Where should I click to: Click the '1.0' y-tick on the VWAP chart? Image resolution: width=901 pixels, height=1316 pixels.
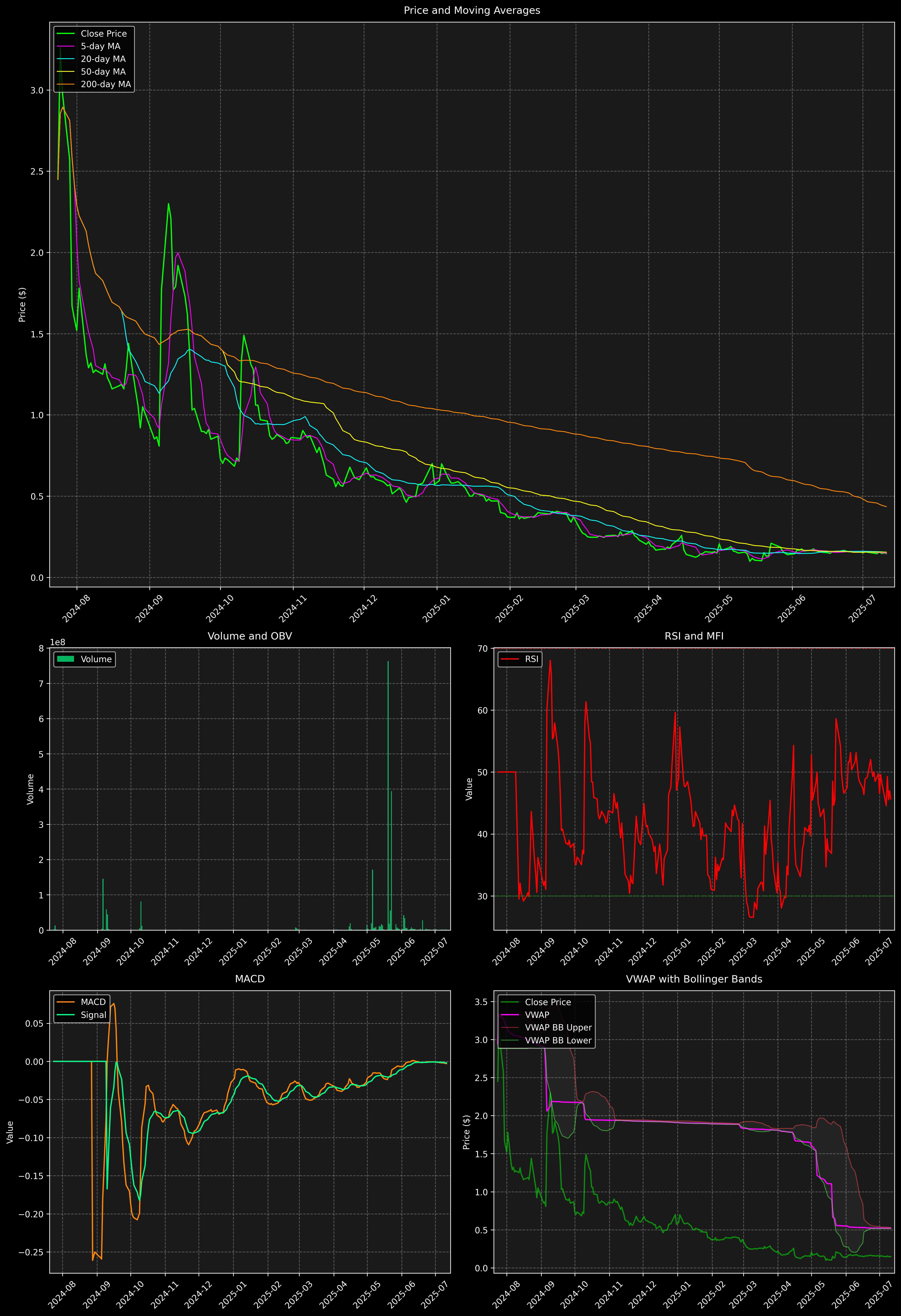point(481,1192)
